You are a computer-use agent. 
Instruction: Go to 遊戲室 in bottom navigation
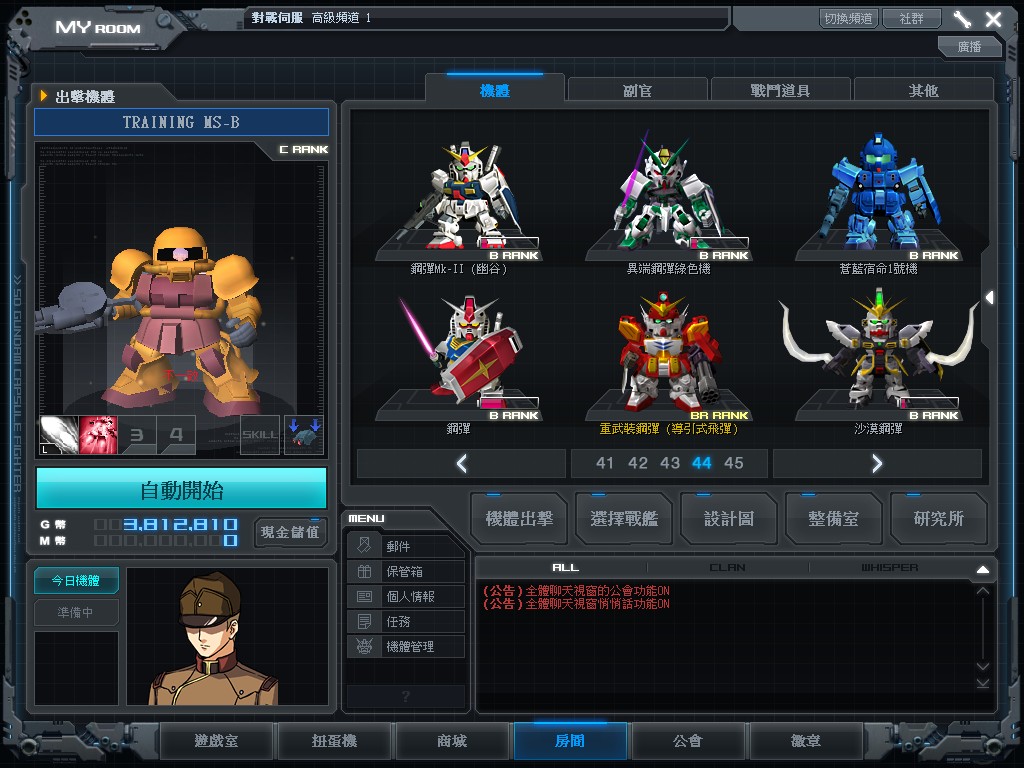tap(216, 741)
